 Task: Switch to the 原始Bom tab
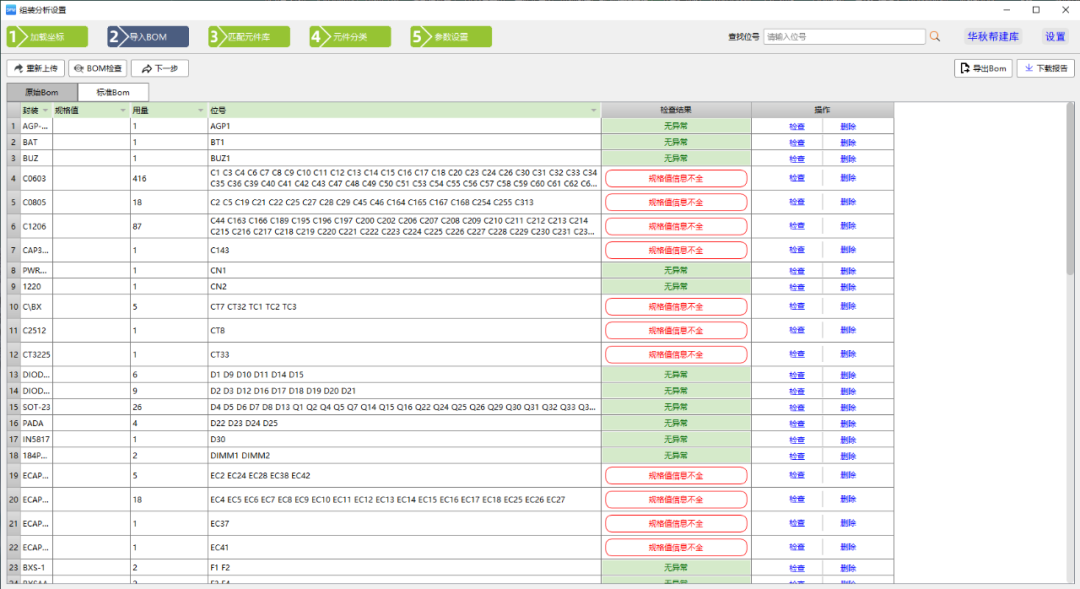42,92
